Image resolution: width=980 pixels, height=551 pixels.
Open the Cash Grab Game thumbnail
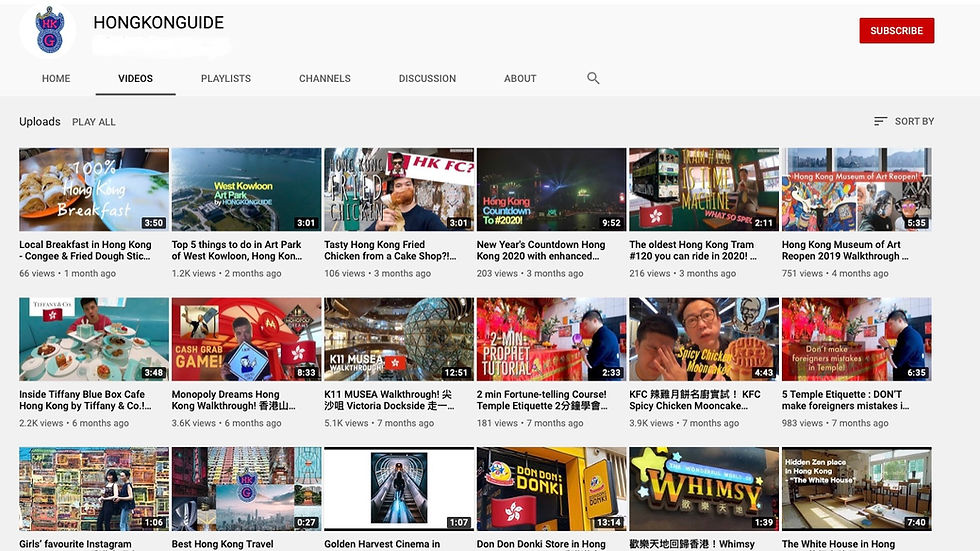[246, 339]
